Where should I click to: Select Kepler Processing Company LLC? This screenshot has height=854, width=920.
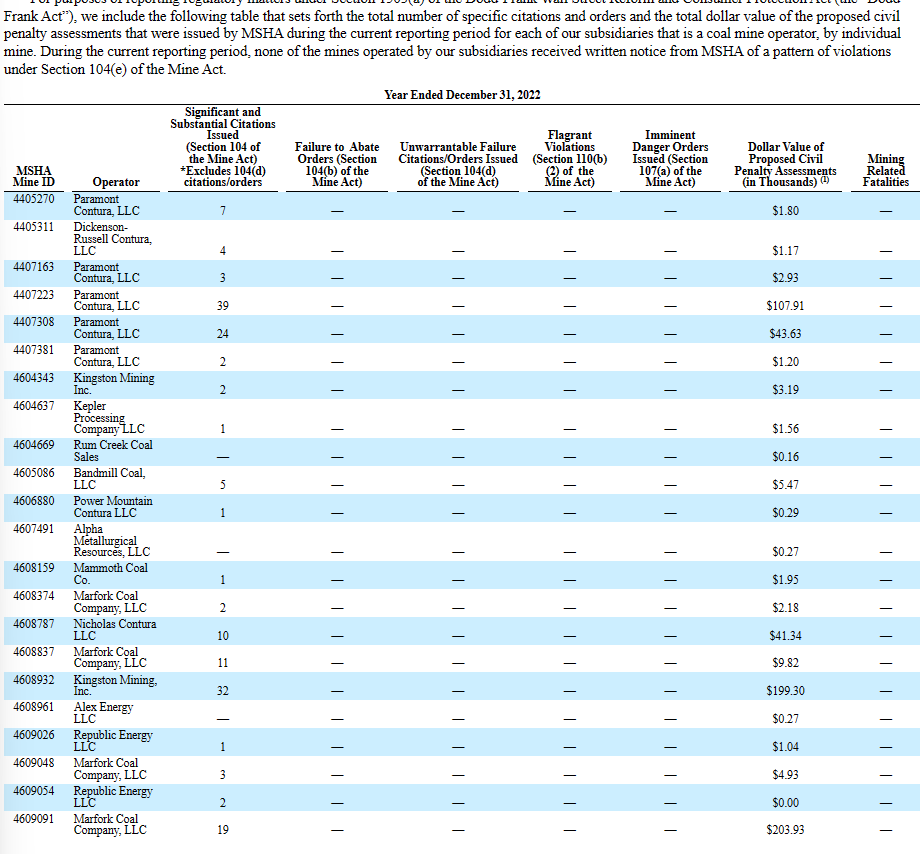[109, 417]
